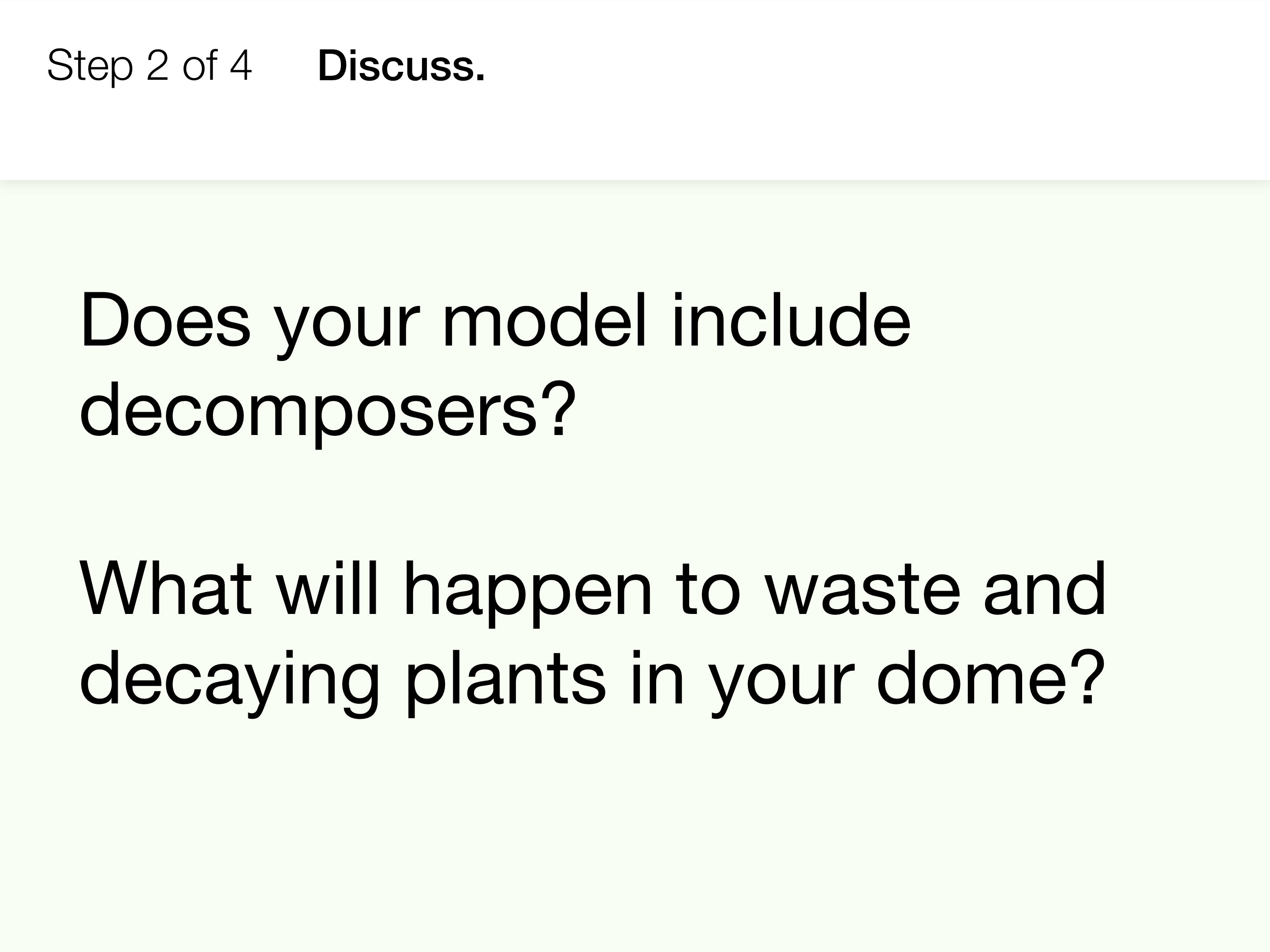The height and width of the screenshot is (952, 1270).
Task: Click the word 'include' in the first question
Action: pyautogui.click(x=791, y=320)
